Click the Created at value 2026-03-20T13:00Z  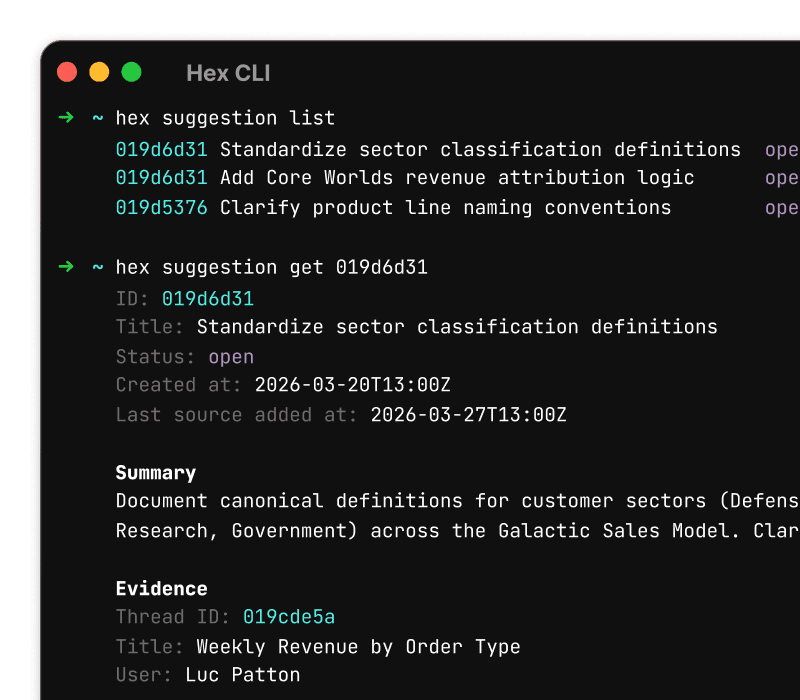(x=353, y=385)
